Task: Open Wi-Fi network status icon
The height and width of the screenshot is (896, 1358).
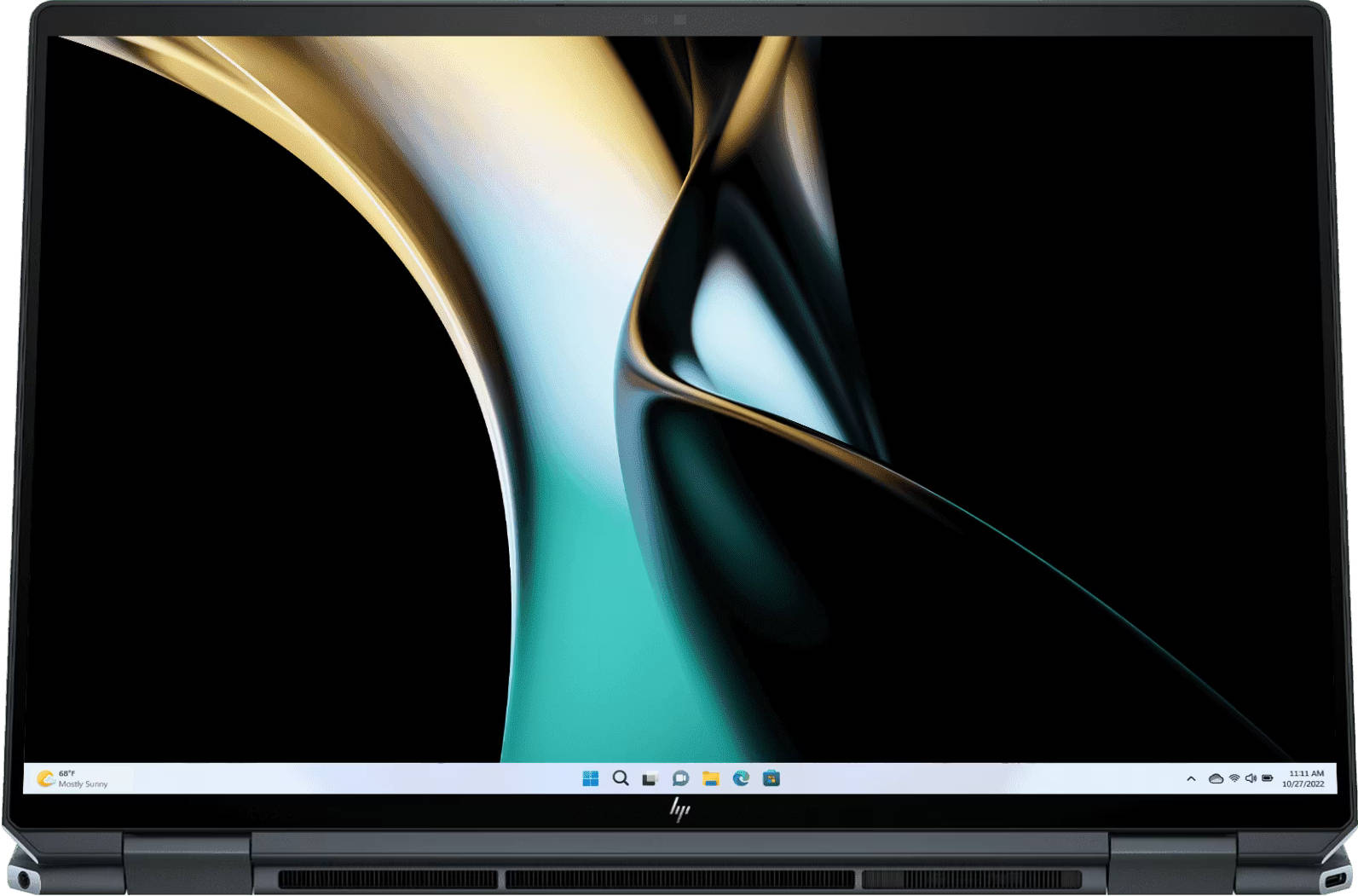Action: coord(1234,778)
